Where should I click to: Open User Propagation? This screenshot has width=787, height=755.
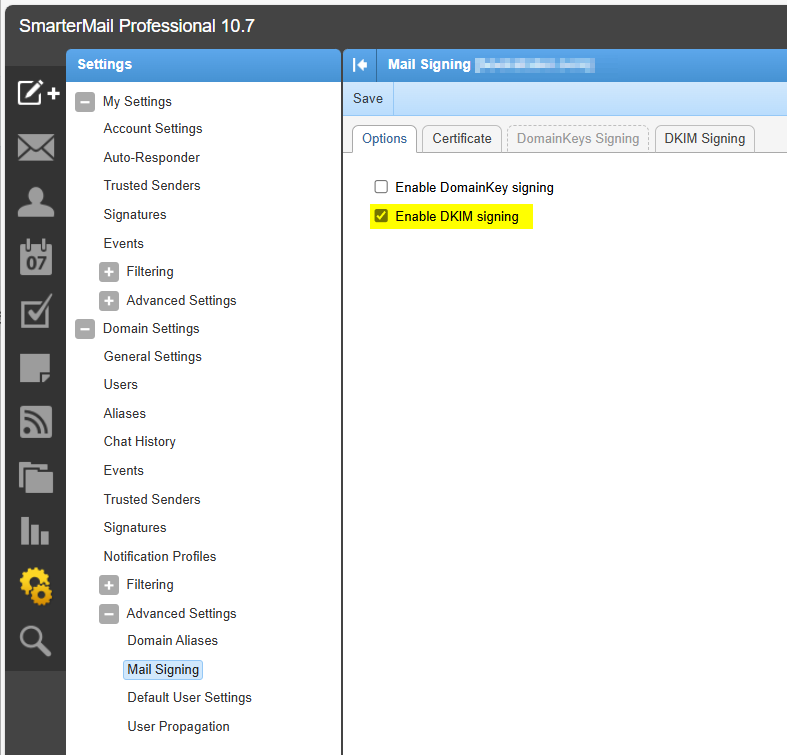click(178, 727)
